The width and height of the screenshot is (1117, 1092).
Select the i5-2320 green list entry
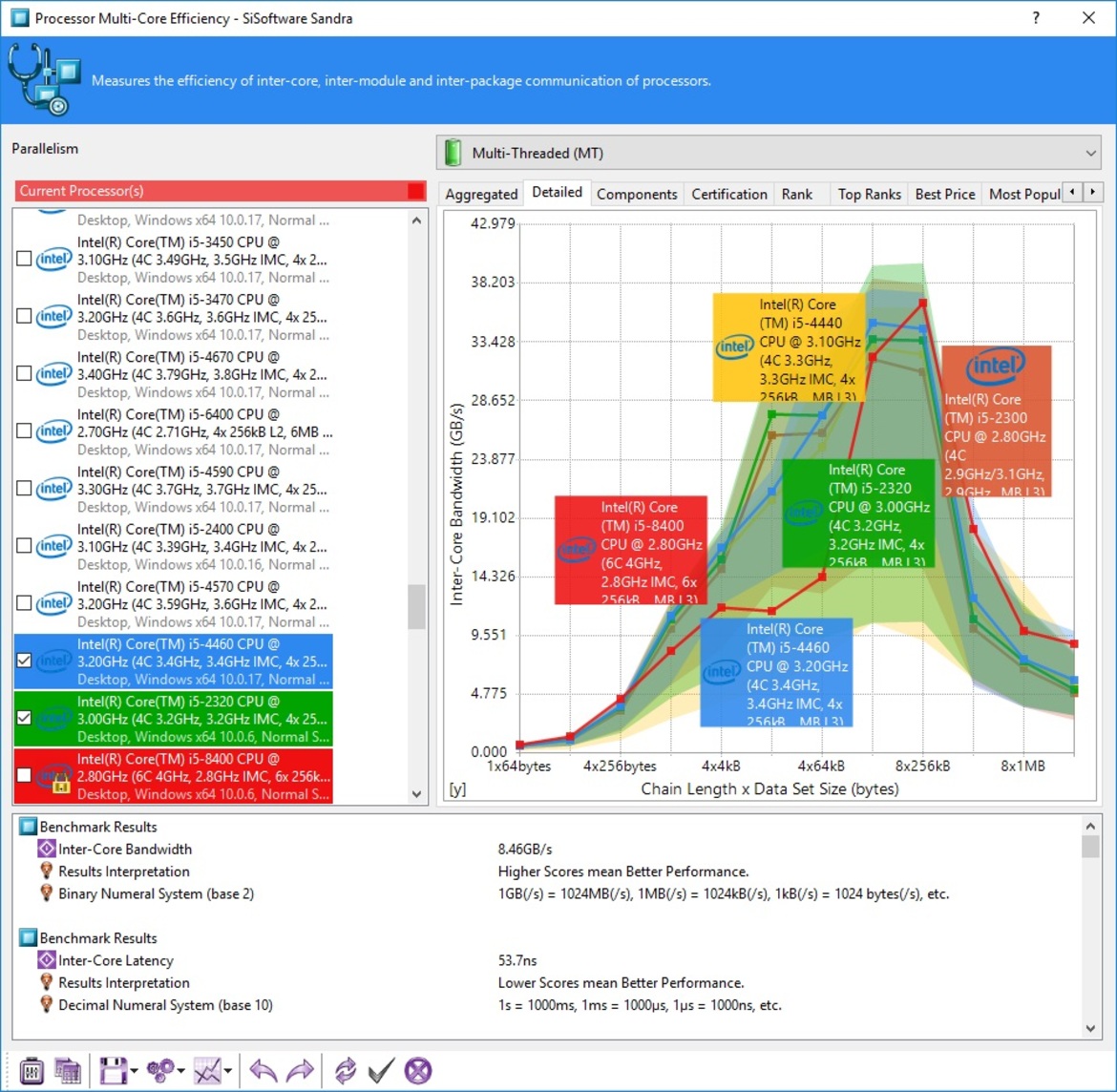[x=173, y=719]
